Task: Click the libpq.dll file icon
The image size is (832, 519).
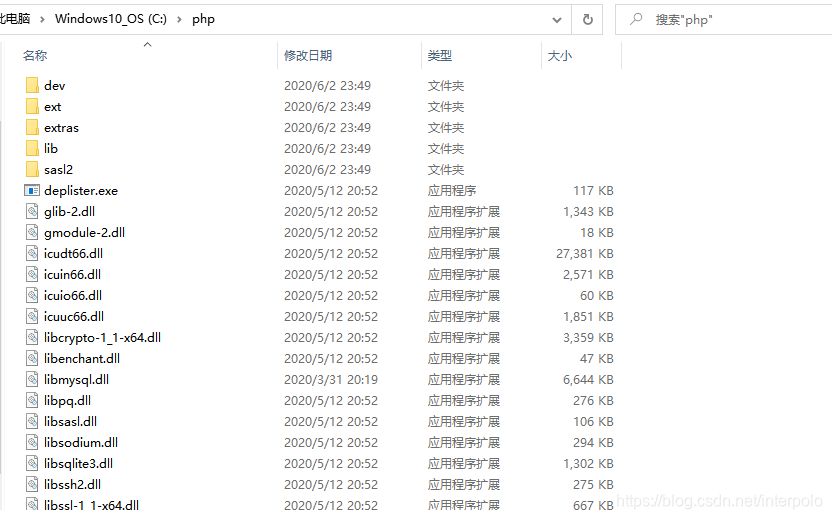Action: point(32,401)
